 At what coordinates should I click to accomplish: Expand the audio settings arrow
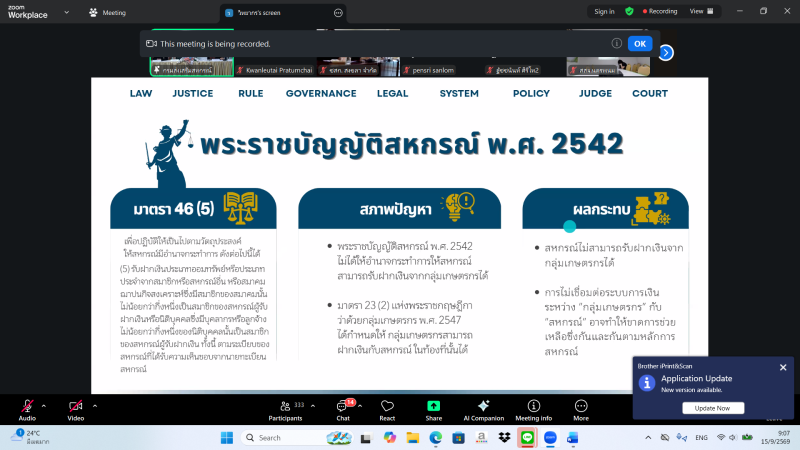pos(44,406)
